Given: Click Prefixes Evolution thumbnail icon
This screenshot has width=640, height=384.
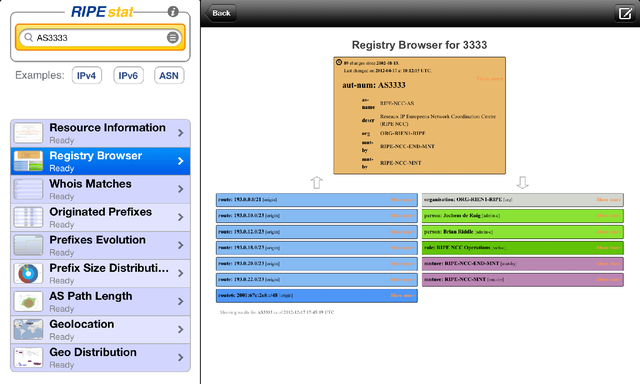Looking at the screenshot, I should 28,245.
